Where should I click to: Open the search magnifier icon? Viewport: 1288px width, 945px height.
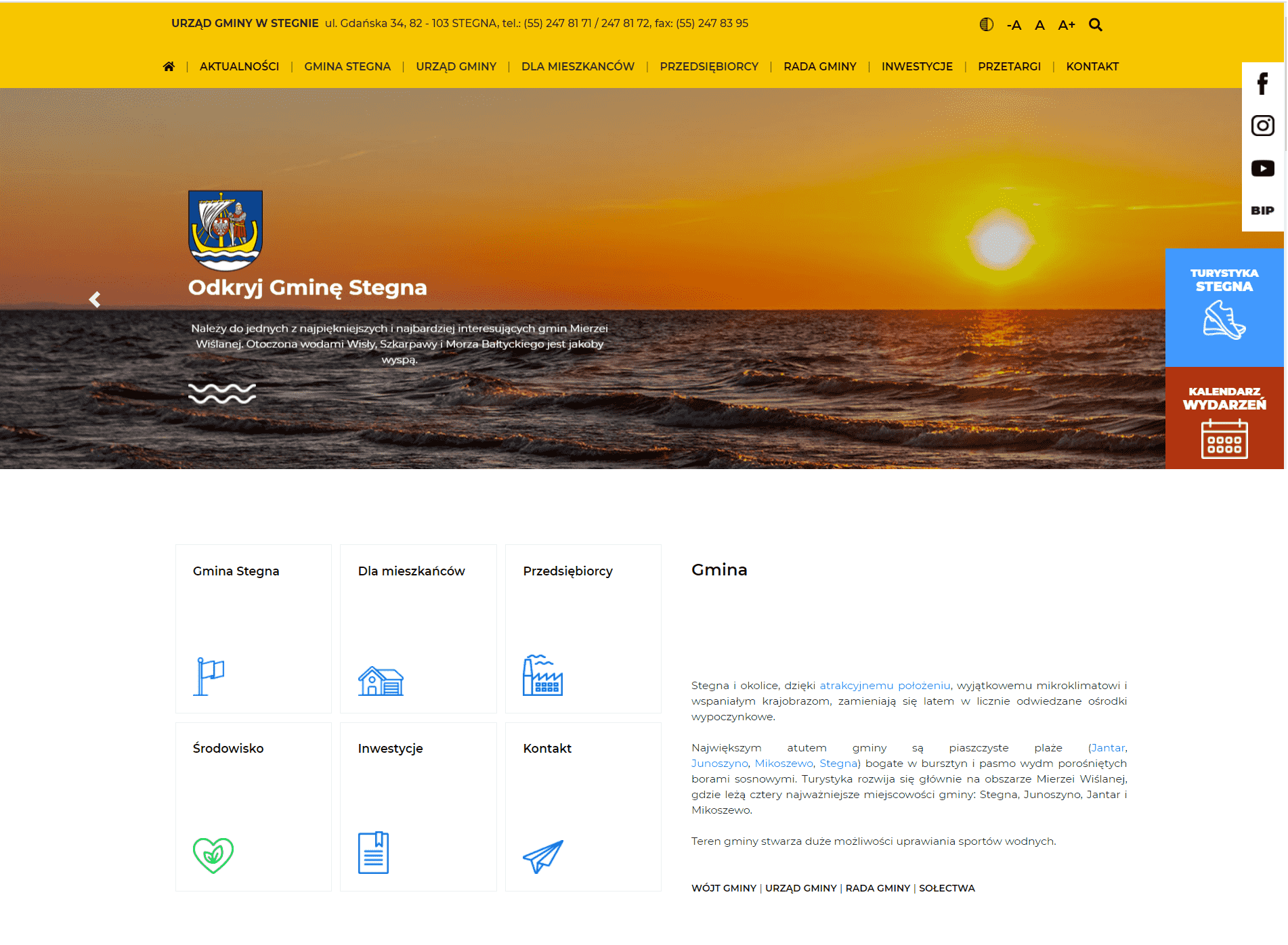click(x=1096, y=24)
